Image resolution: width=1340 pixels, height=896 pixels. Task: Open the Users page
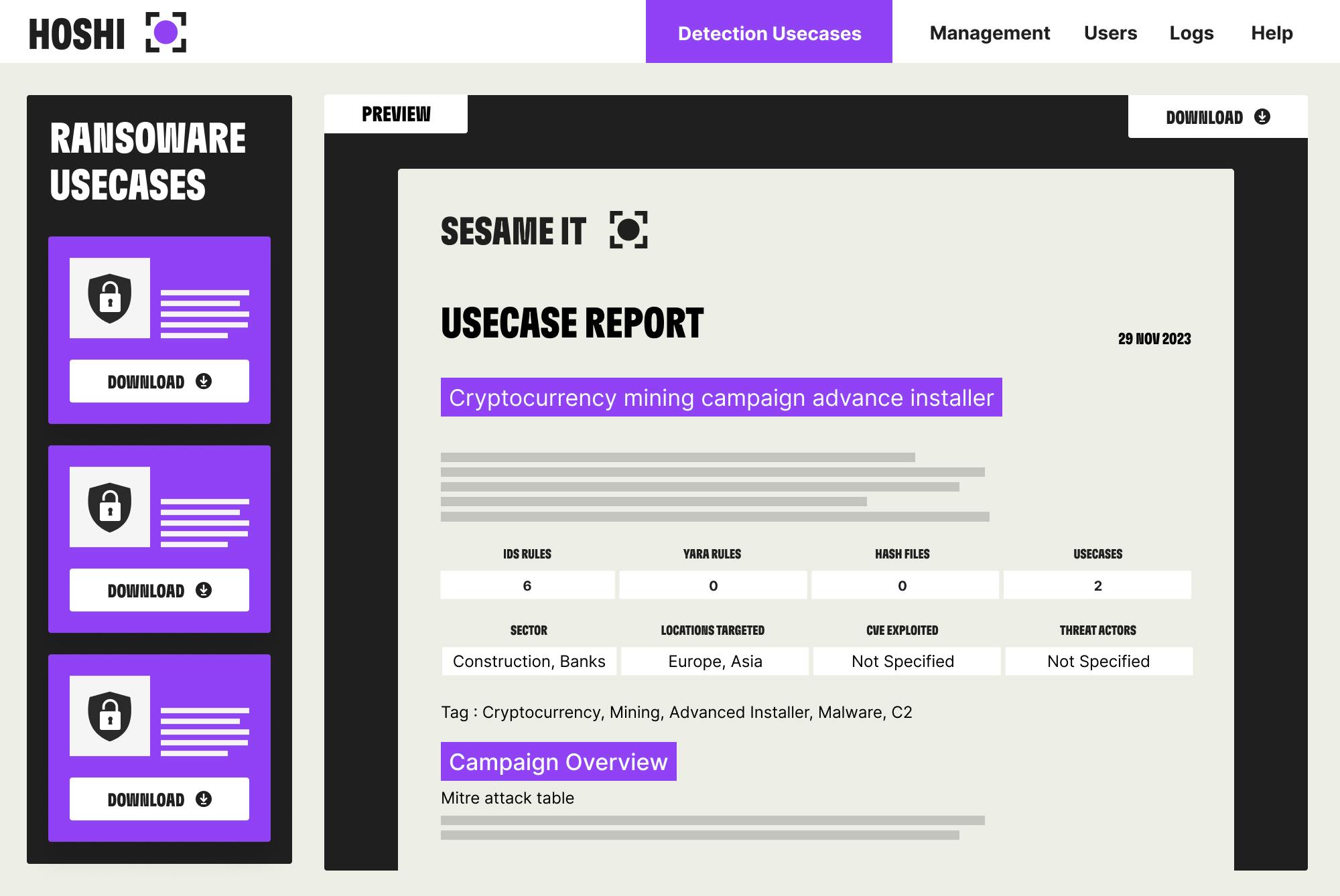pos(1110,33)
